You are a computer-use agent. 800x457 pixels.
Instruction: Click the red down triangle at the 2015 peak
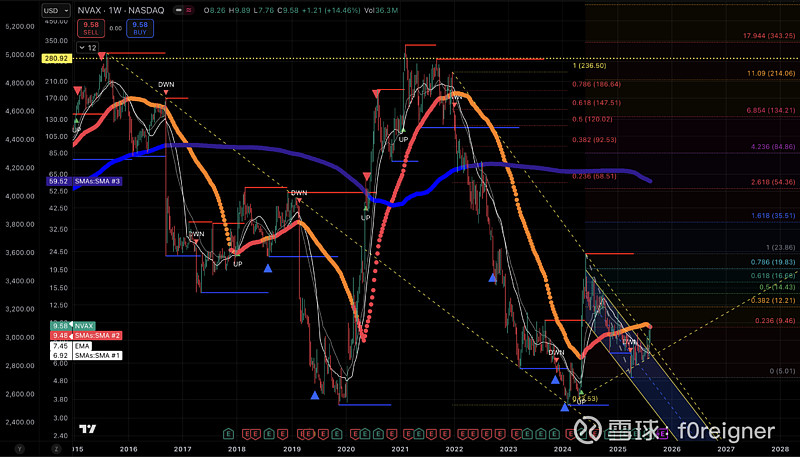click(x=102, y=55)
